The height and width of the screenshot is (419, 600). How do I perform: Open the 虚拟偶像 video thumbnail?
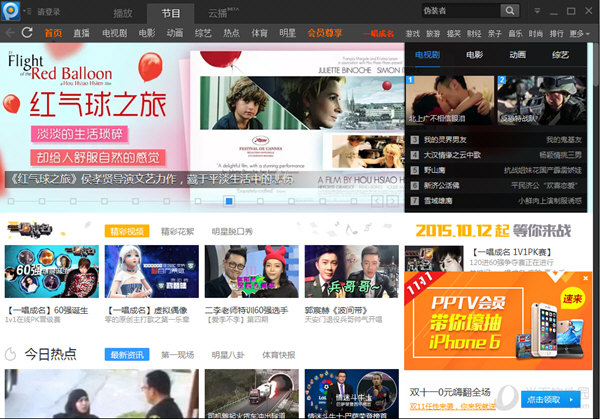point(152,271)
